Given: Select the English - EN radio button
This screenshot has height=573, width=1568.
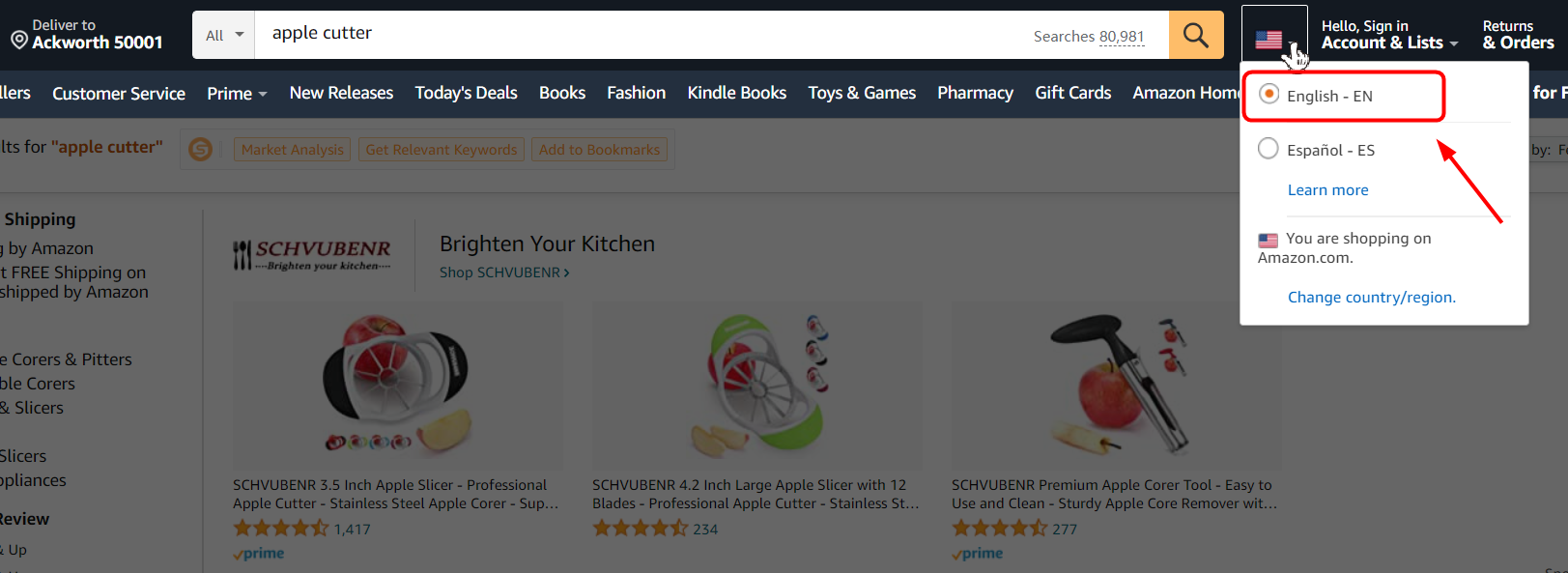Looking at the screenshot, I should pos(1269,95).
